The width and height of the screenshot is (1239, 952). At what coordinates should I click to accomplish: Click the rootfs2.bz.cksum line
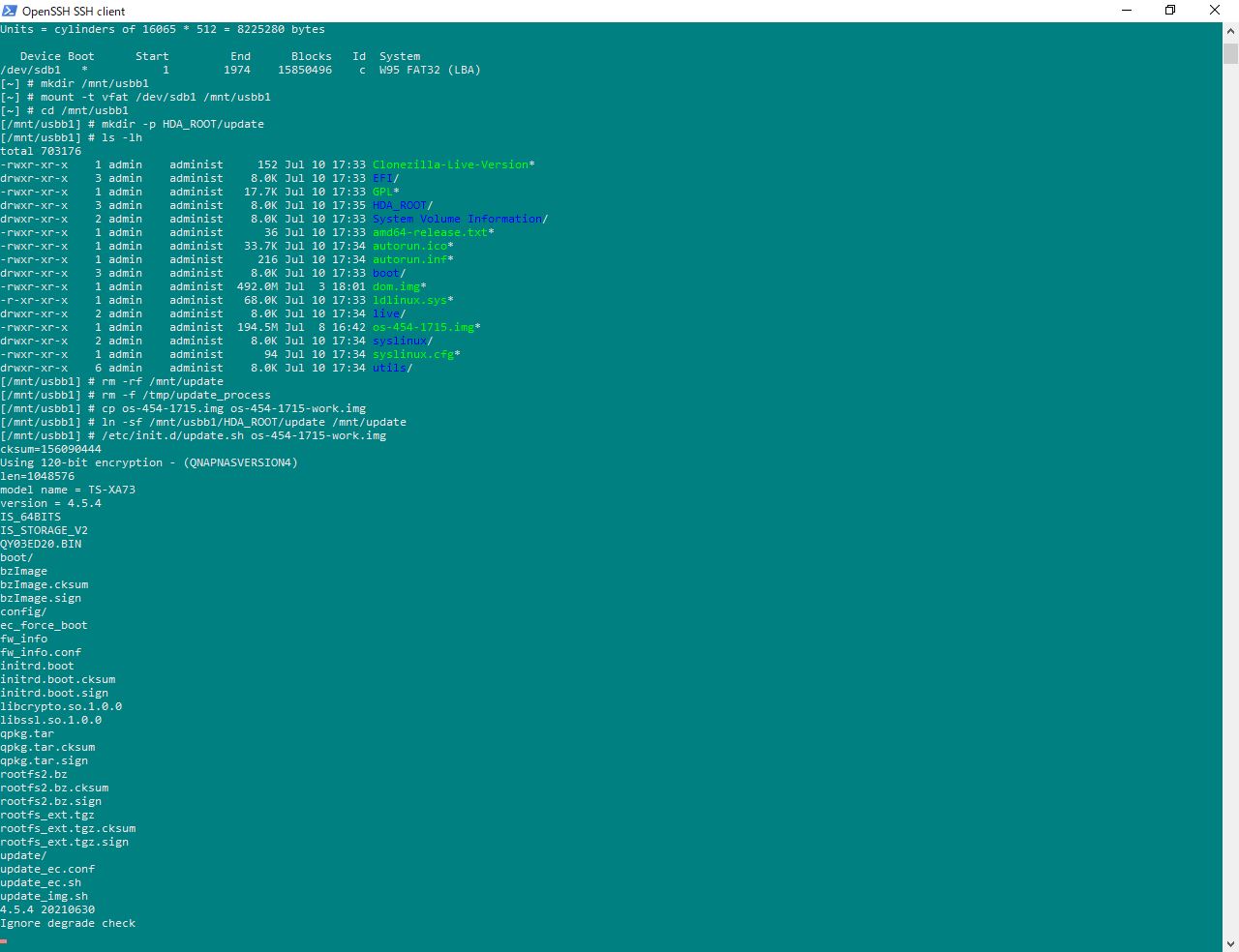(54, 788)
